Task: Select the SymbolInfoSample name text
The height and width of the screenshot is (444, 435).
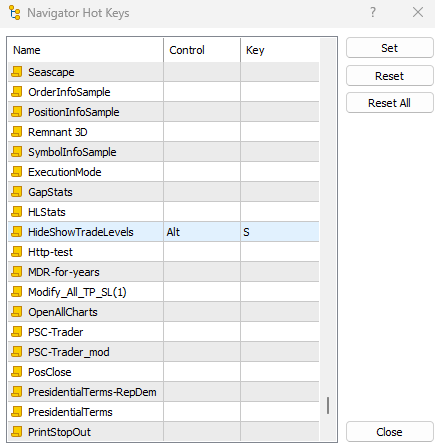Action: pos(72,152)
